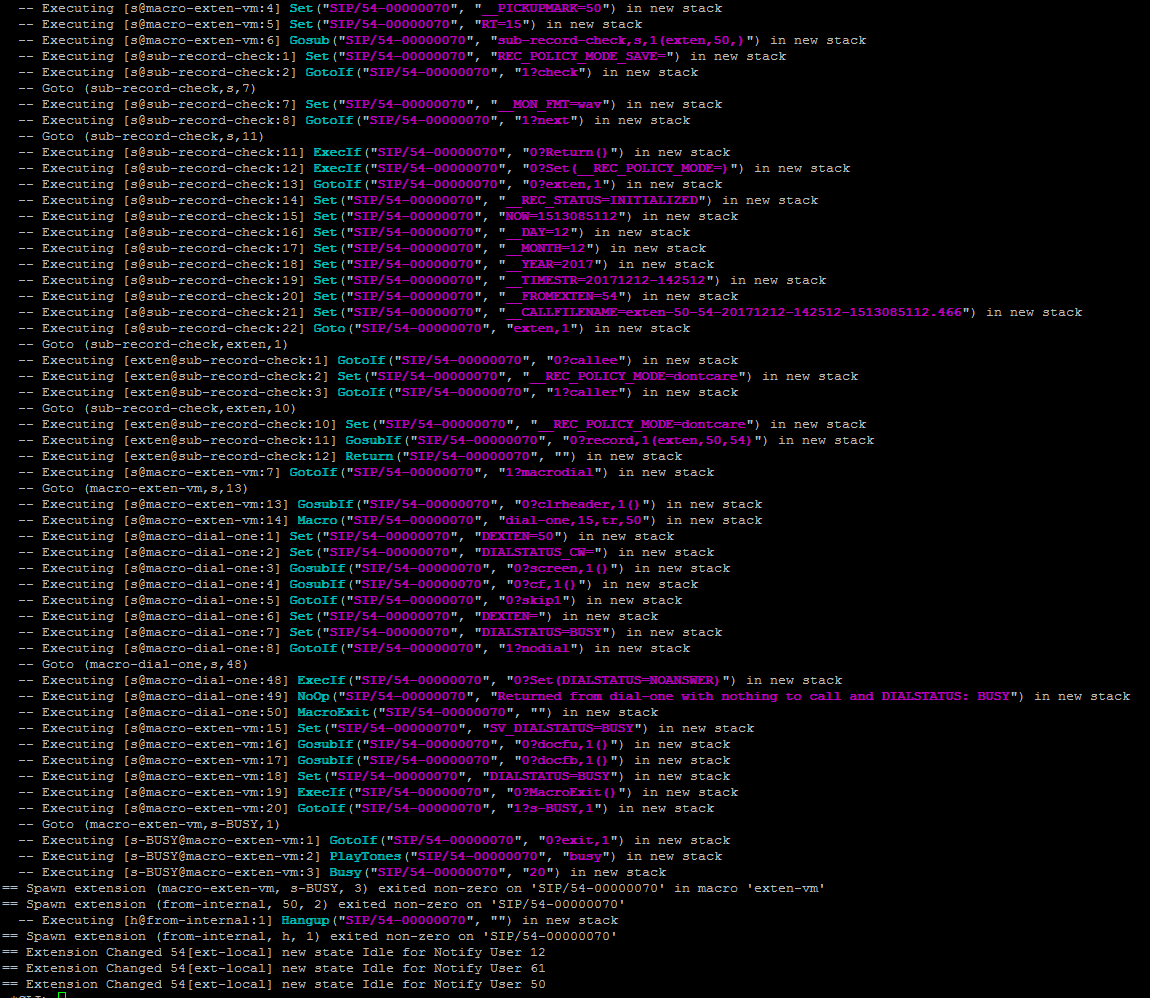Click the "MacroExit" application name on macro-dial-one:50
Image resolution: width=1150 pixels, height=998 pixels.
coord(334,713)
